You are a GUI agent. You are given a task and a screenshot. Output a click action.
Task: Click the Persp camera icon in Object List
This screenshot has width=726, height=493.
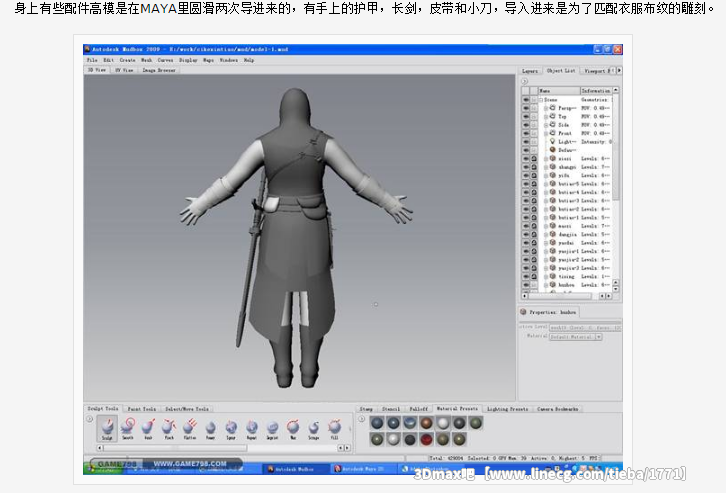[x=552, y=108]
